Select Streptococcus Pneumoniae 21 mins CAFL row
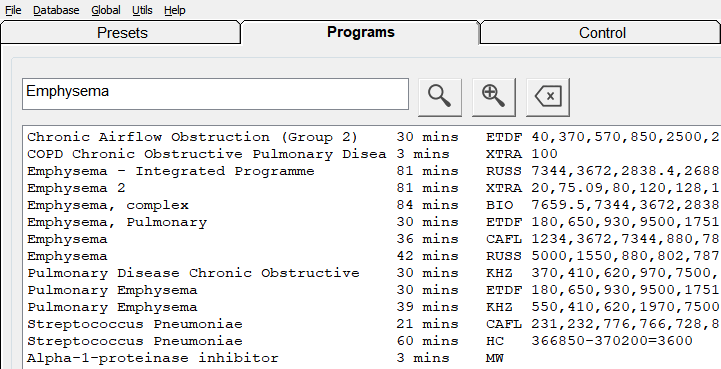 coord(373,324)
